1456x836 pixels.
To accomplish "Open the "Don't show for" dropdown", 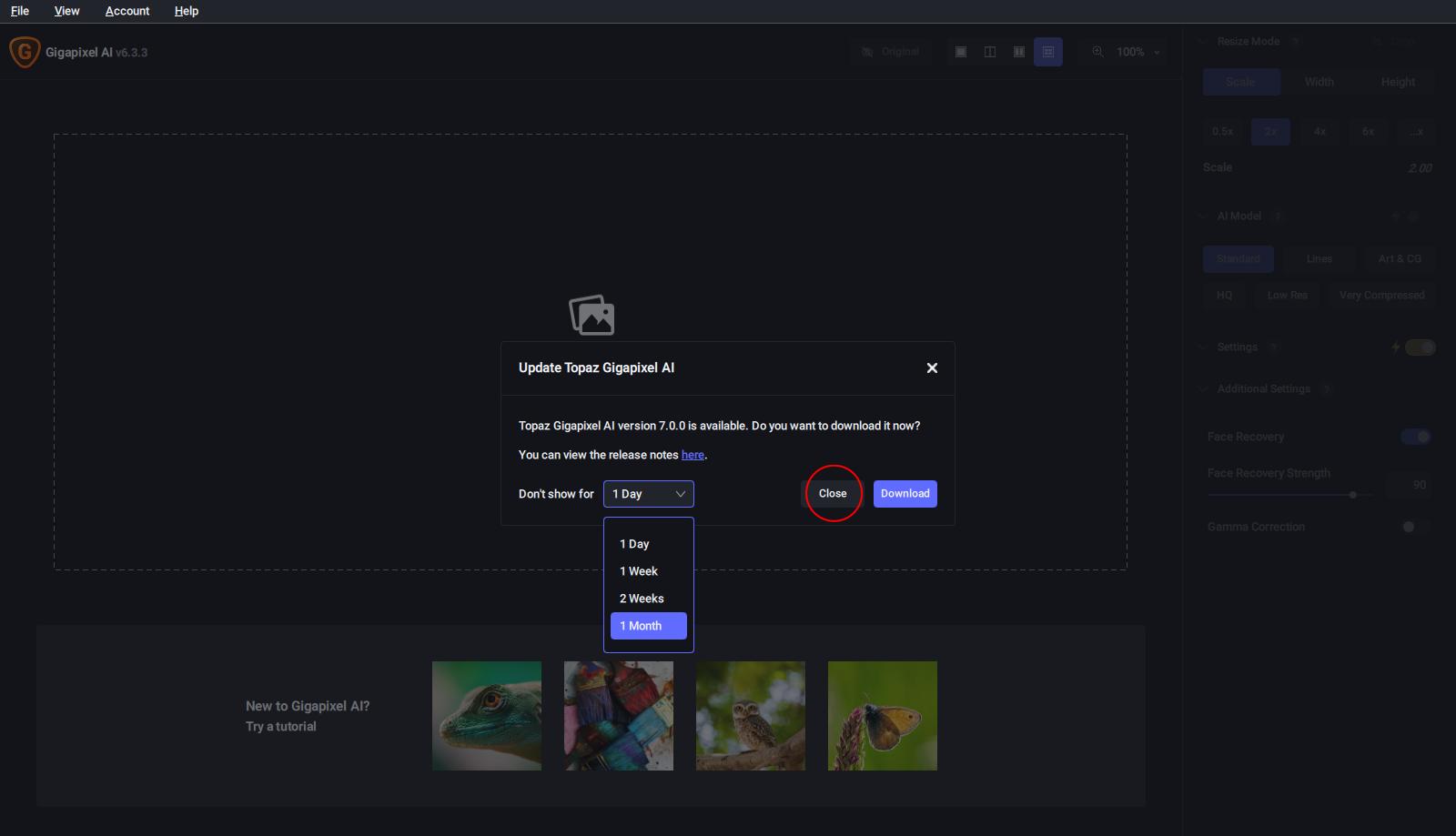I will (x=649, y=494).
